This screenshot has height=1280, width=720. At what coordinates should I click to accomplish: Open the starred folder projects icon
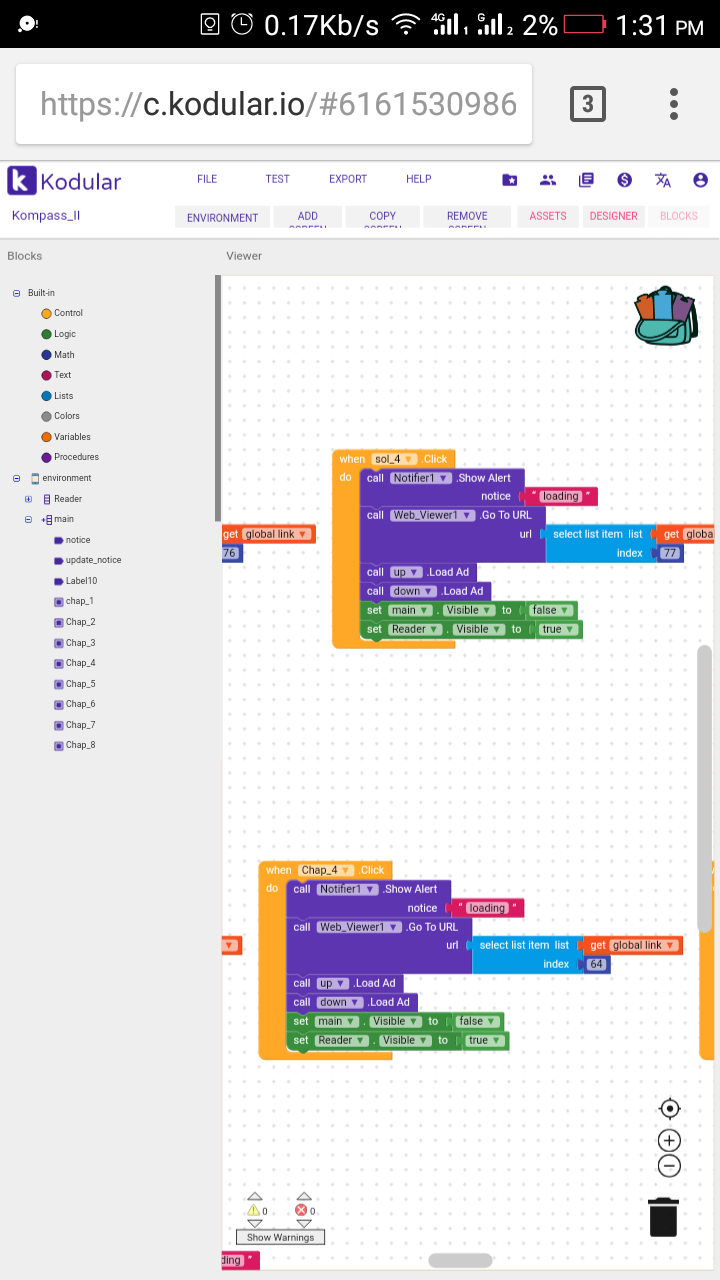(510, 180)
